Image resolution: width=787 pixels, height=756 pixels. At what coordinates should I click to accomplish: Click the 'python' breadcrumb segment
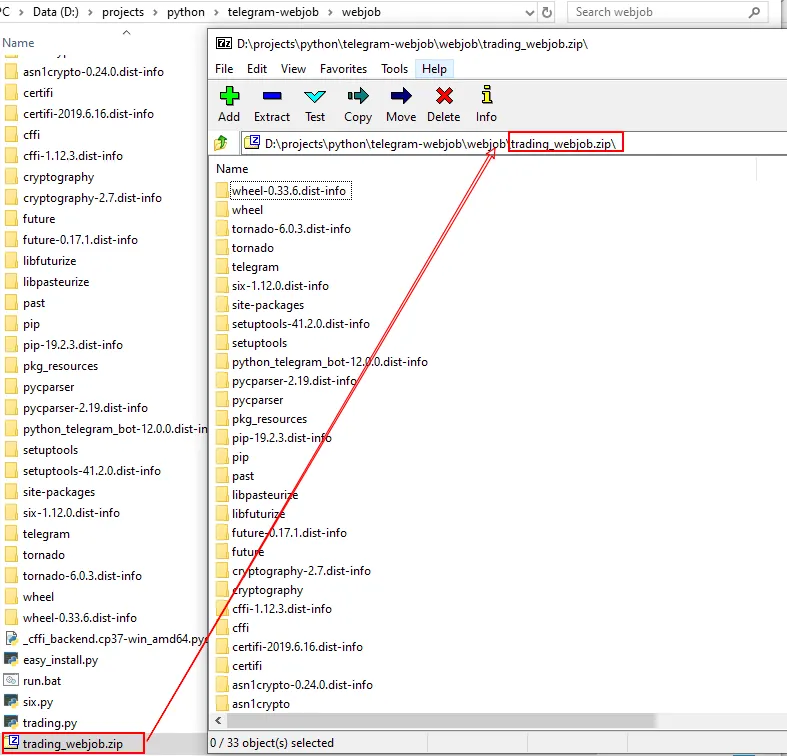[186, 12]
